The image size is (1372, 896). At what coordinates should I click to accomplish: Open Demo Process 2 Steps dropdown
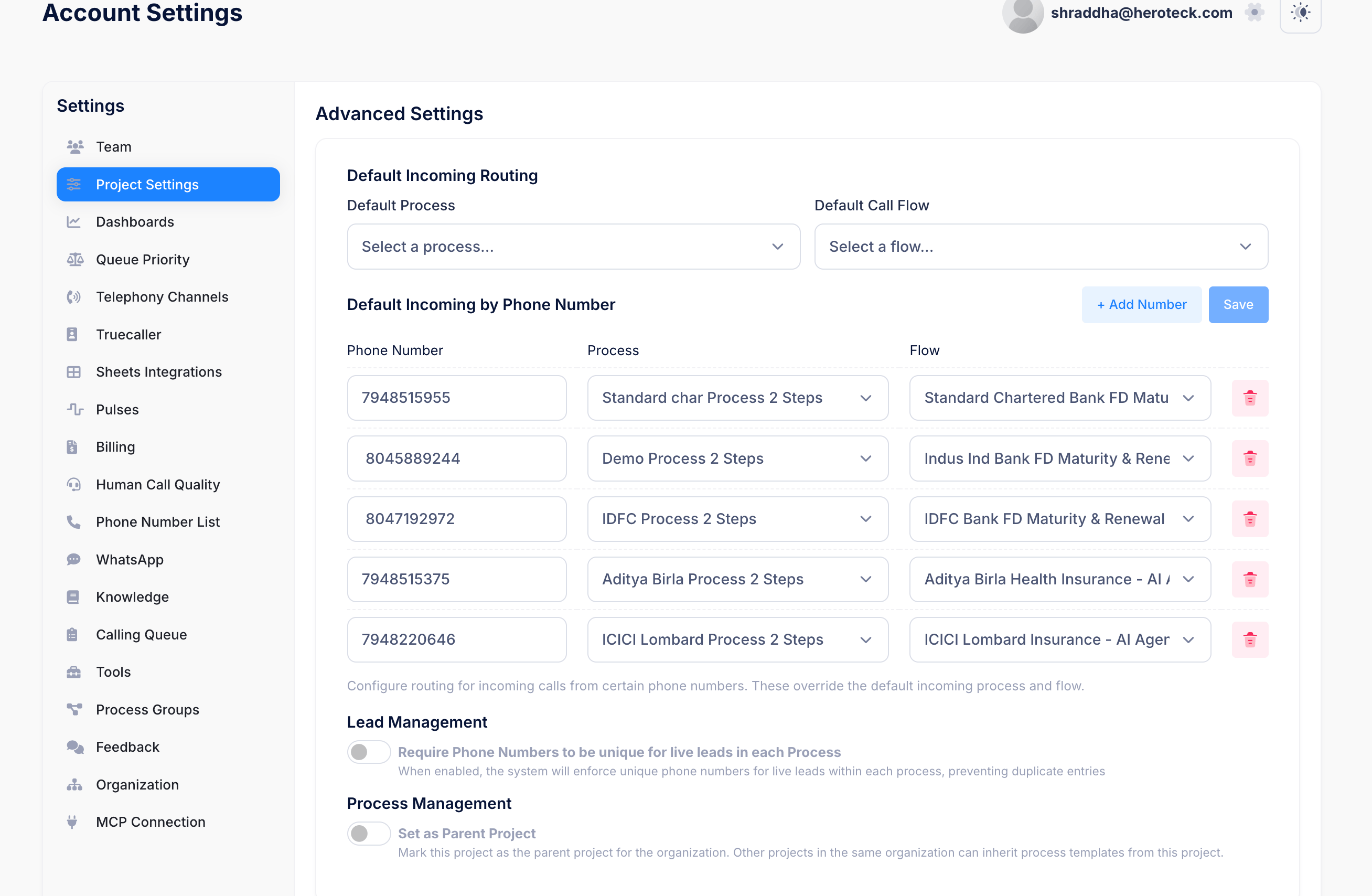[x=738, y=458]
